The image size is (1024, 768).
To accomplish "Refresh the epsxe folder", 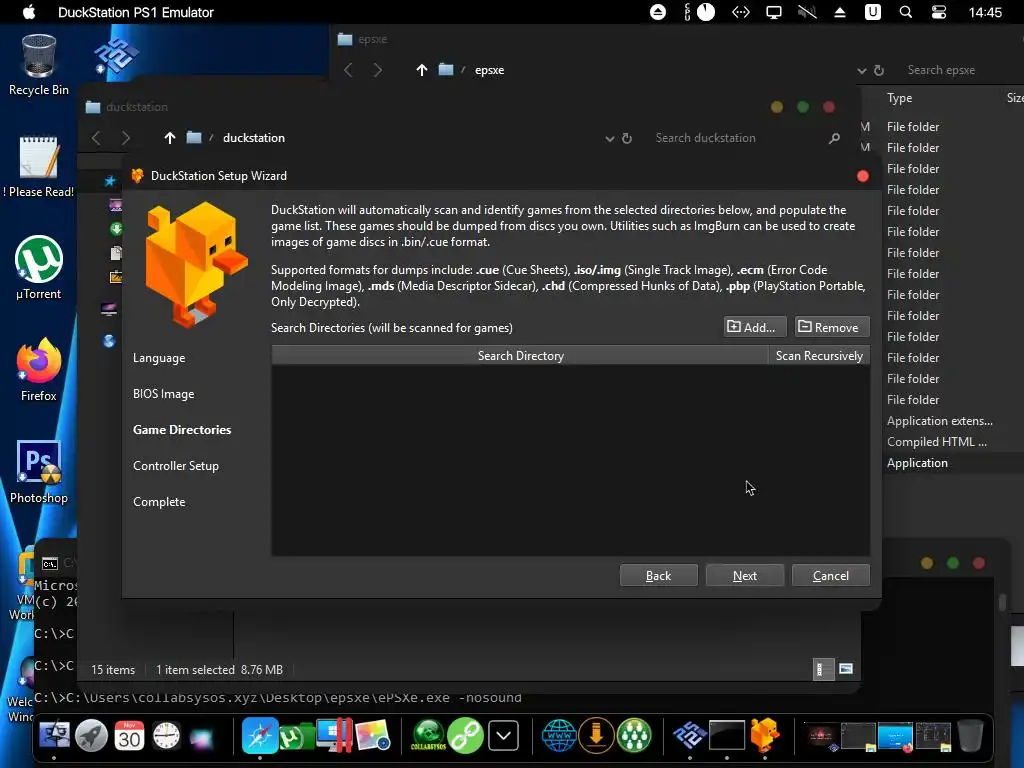I will point(879,70).
